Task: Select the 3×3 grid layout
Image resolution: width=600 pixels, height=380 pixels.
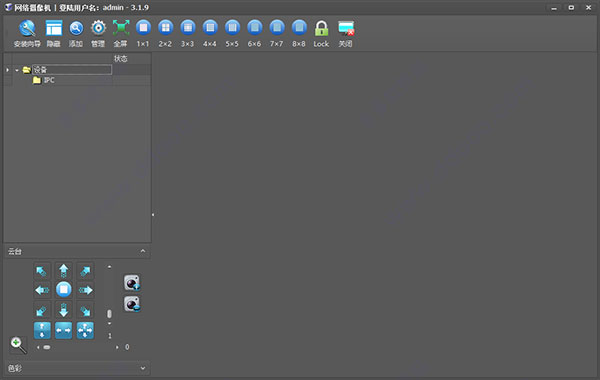Action: pyautogui.click(x=188, y=34)
